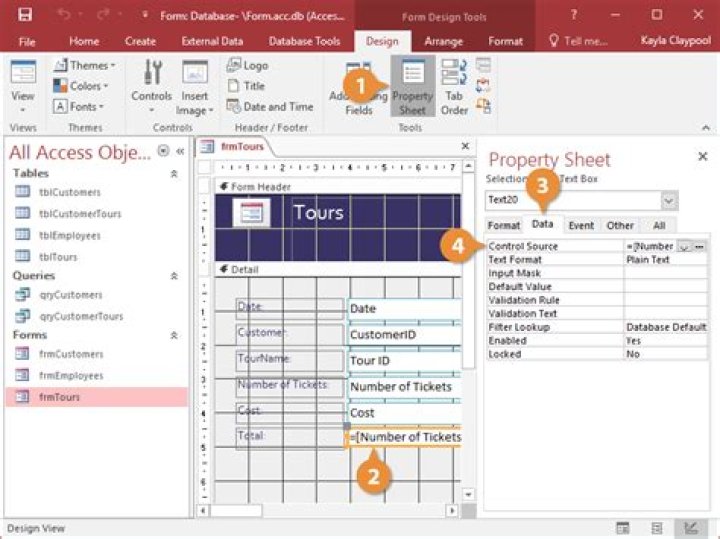Viewport: 720px width, 539px height.
Task: Switch to the Create ribbon tab
Action: click(140, 41)
